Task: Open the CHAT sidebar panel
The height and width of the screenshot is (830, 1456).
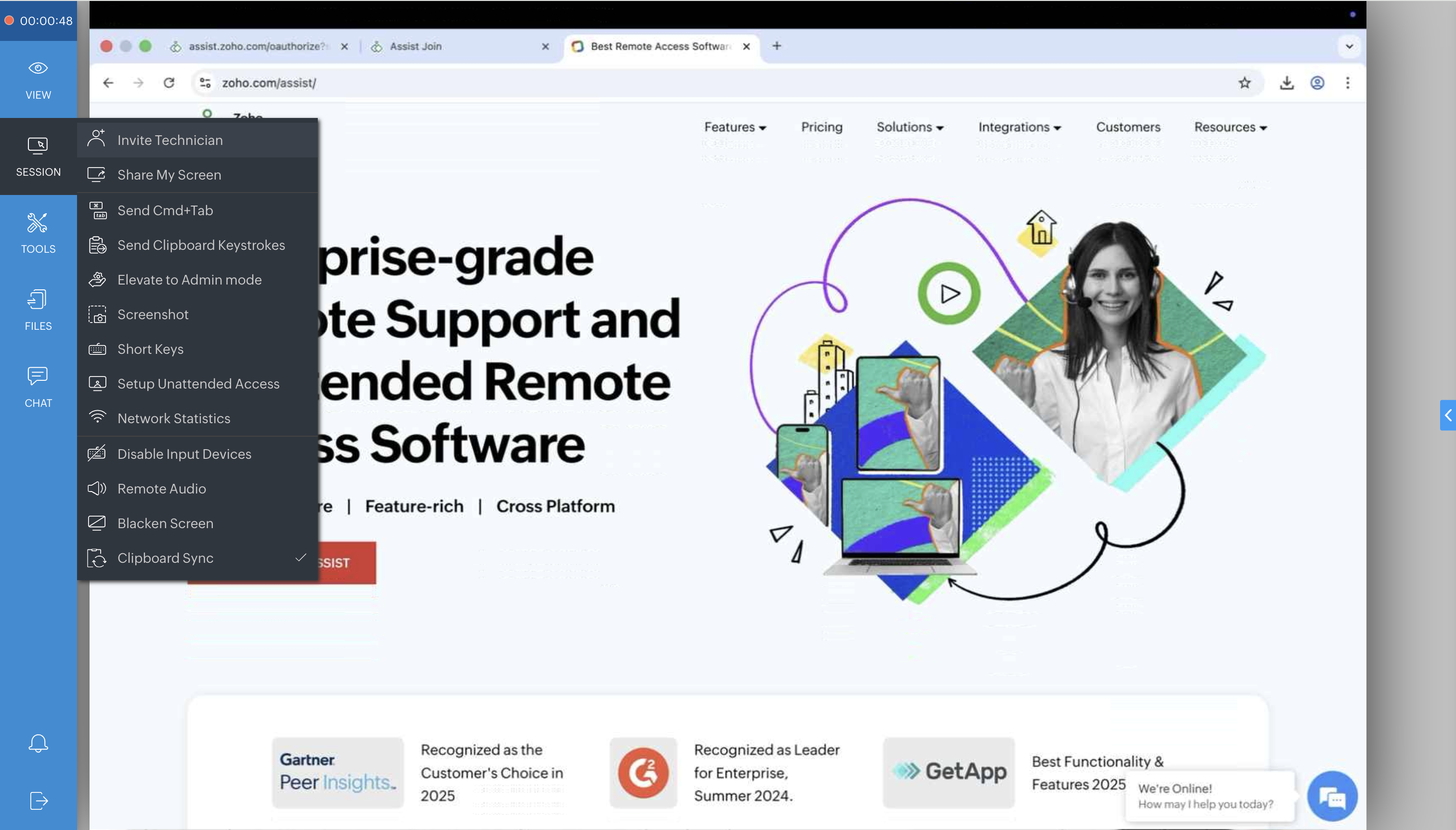Action: [x=38, y=387]
